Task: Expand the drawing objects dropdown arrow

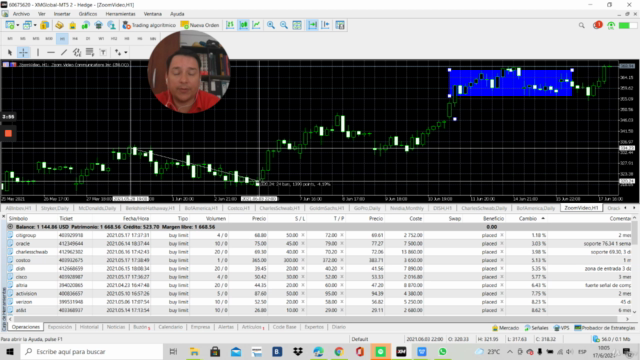Action: pyautogui.click(x=126, y=52)
